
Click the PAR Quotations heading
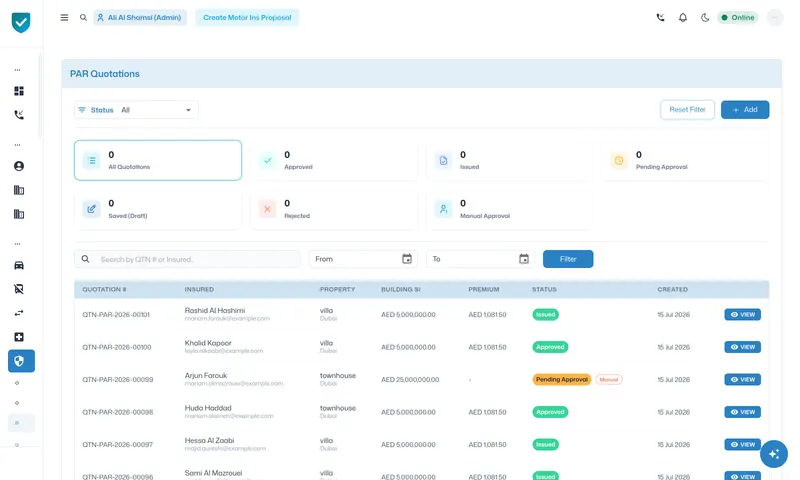(105, 74)
